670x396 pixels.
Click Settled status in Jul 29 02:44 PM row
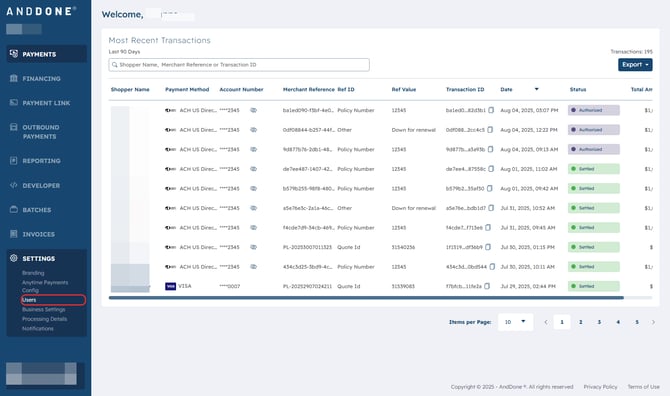click(x=594, y=286)
